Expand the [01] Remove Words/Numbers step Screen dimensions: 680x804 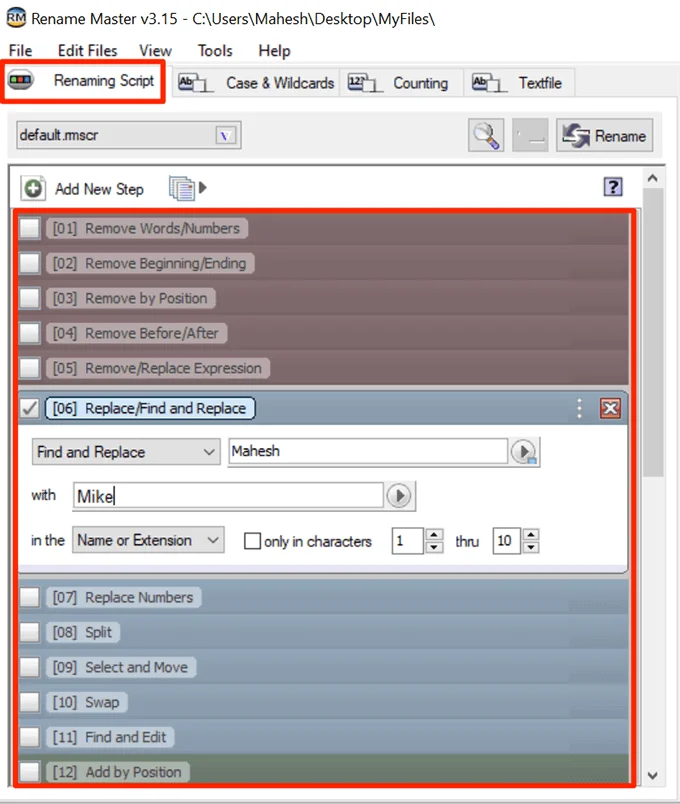click(x=147, y=228)
